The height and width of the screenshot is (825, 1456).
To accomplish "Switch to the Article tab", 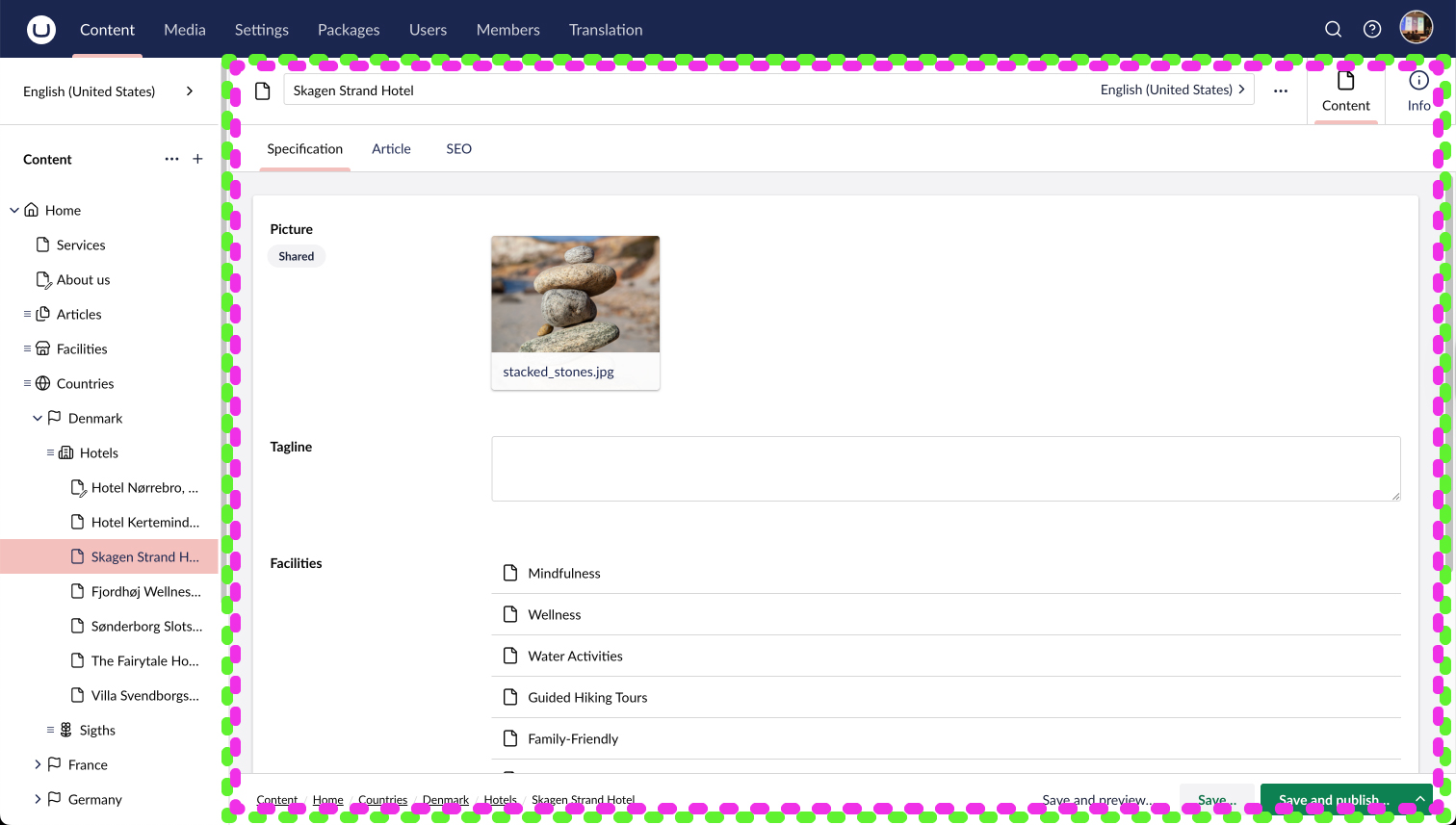I will [391, 148].
